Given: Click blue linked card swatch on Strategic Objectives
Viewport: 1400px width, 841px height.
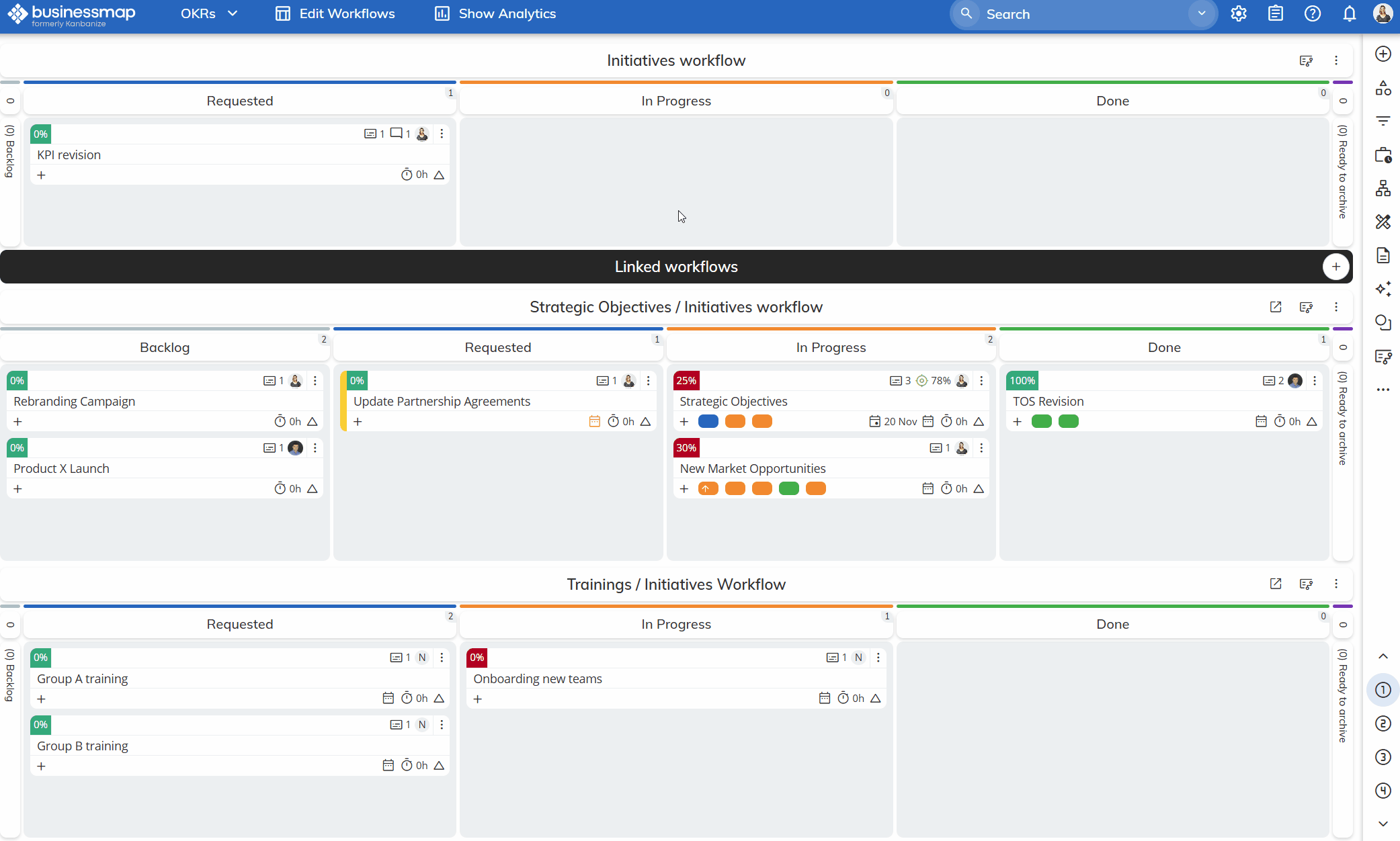Looking at the screenshot, I should (708, 421).
